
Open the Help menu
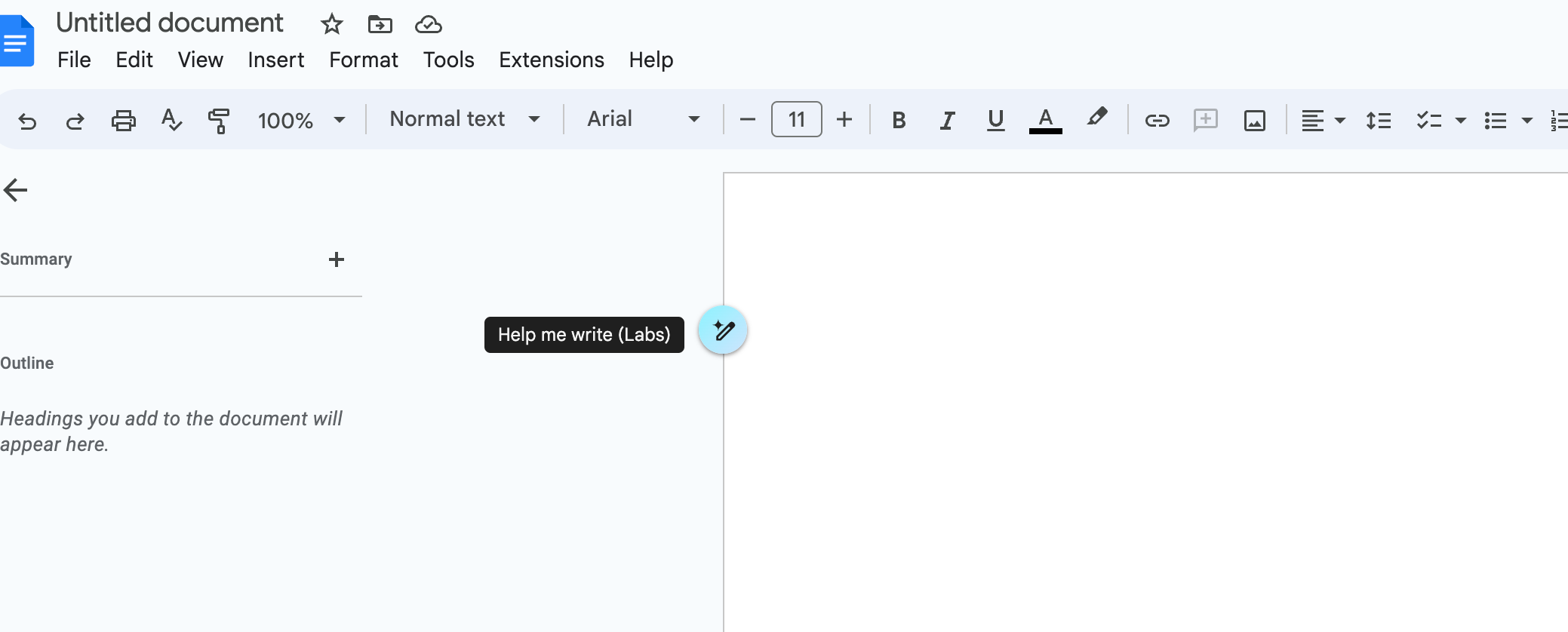click(x=651, y=60)
